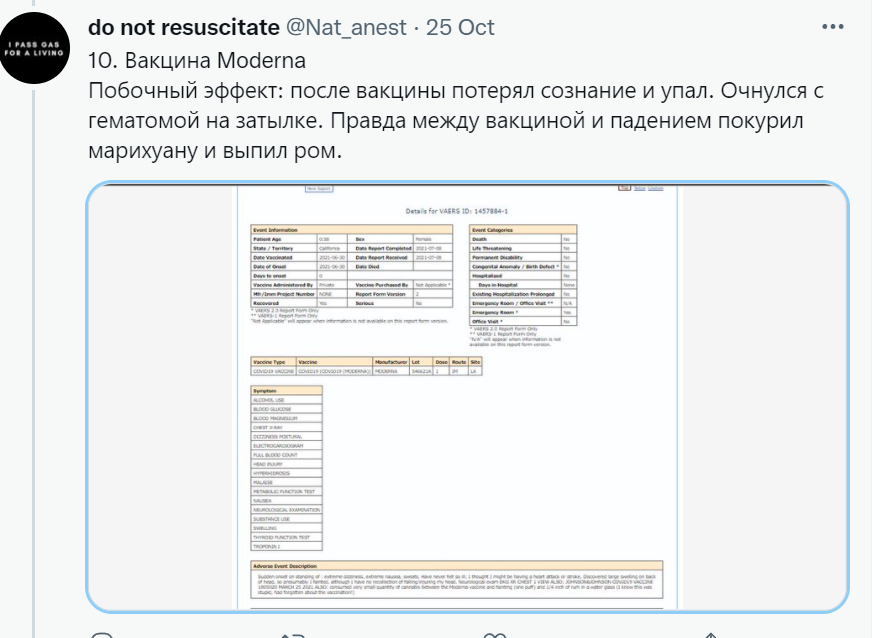The image size is (882, 638).
Task: Follow the 'Citation' link in the report
Action: pos(657,187)
